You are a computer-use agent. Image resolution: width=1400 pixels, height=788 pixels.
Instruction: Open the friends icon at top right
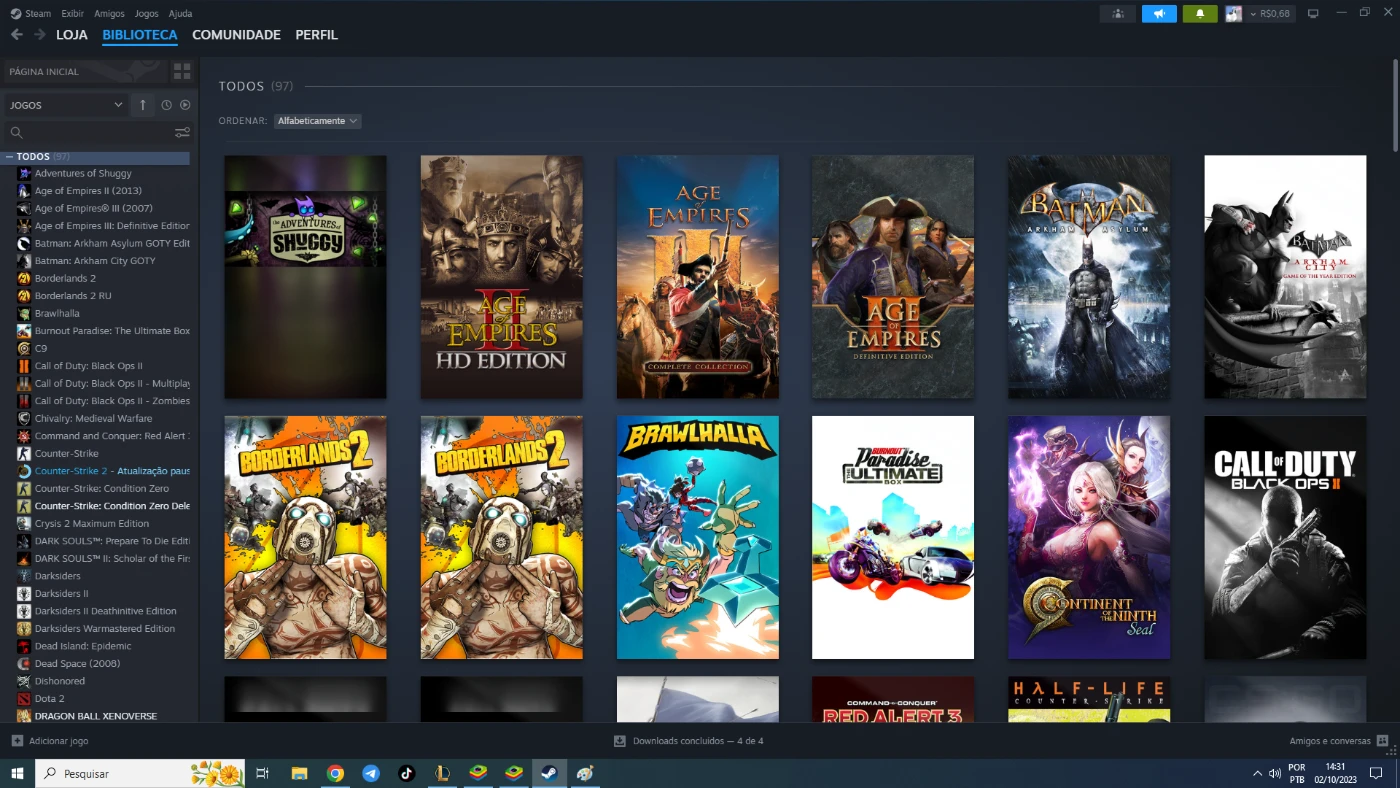(1117, 13)
